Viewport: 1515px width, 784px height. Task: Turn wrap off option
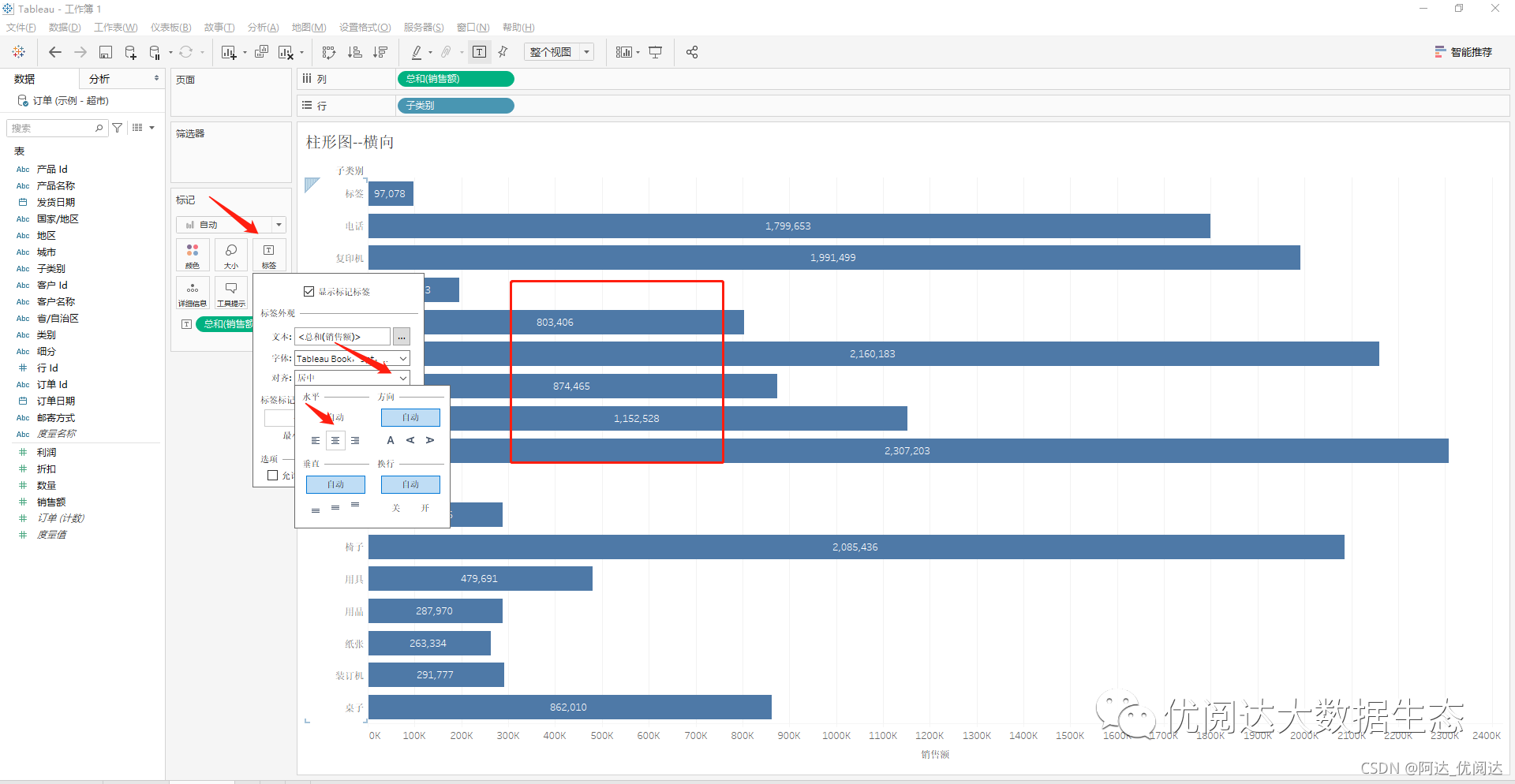click(396, 508)
